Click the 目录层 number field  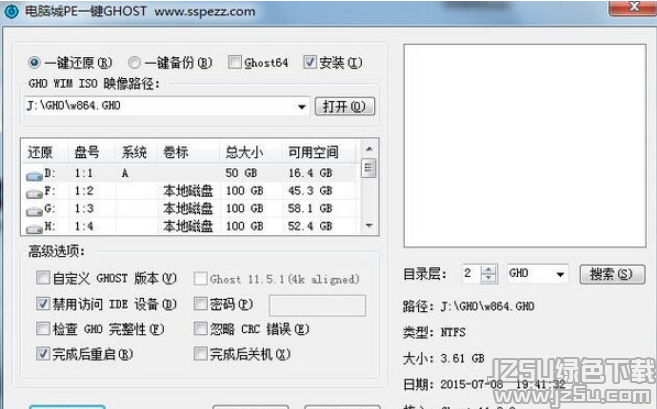[x=471, y=274]
